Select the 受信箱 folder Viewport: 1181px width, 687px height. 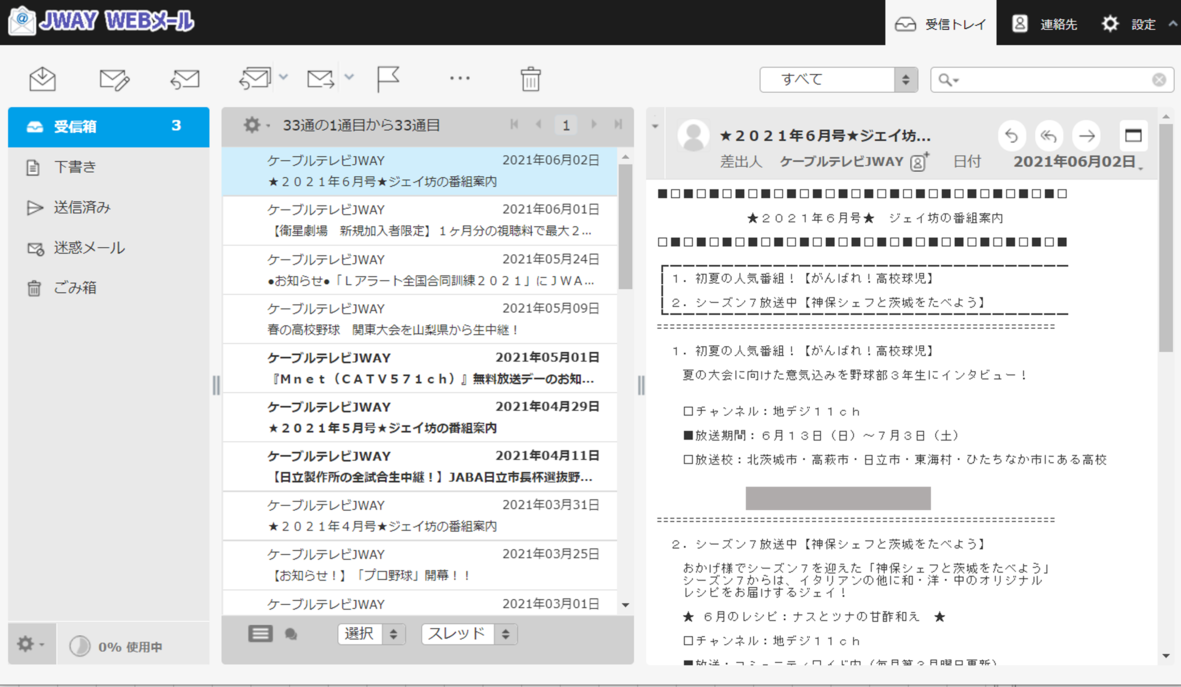(x=108, y=127)
